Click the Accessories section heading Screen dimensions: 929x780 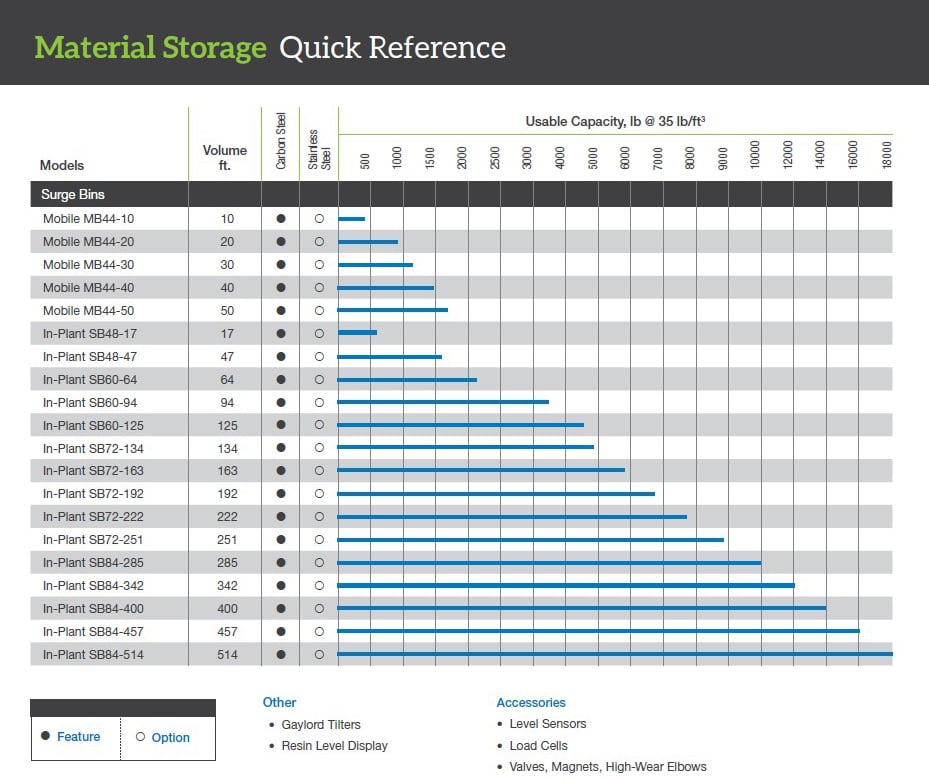click(x=531, y=702)
